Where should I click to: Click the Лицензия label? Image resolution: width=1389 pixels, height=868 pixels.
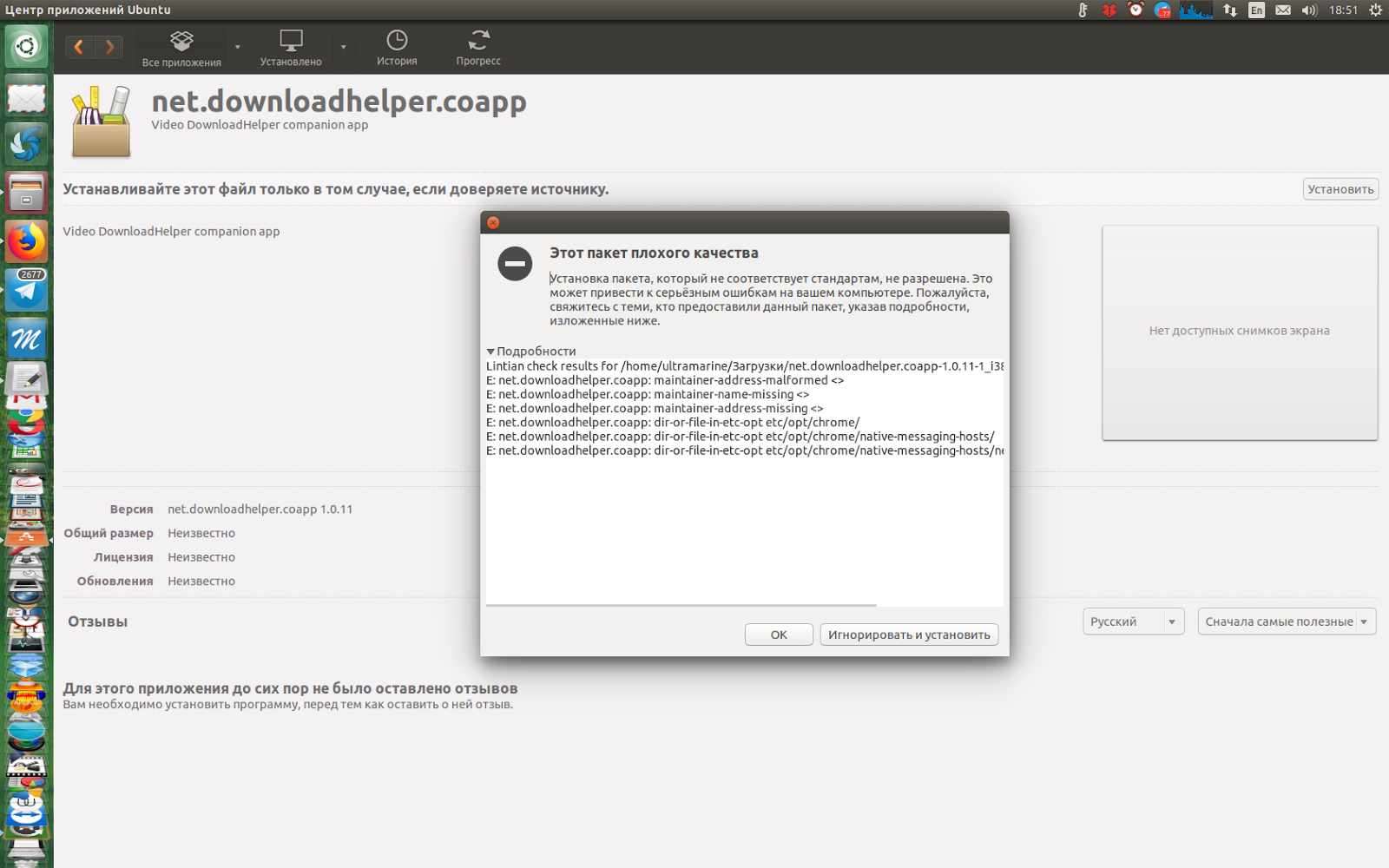[x=123, y=557]
